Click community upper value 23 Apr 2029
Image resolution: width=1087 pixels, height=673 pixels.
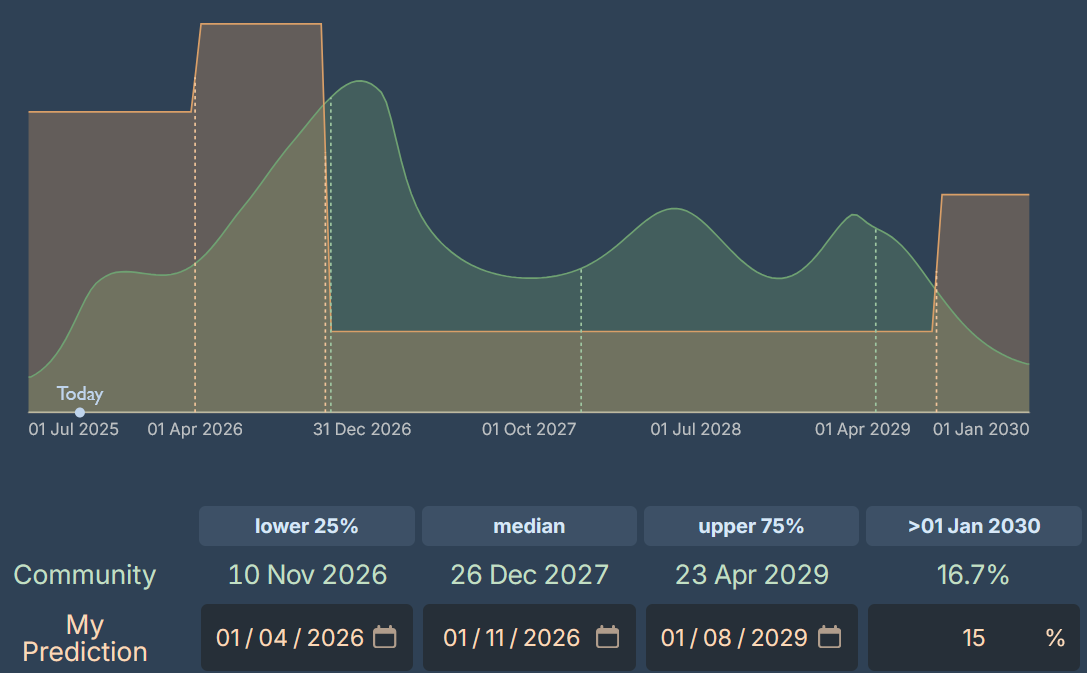point(751,575)
